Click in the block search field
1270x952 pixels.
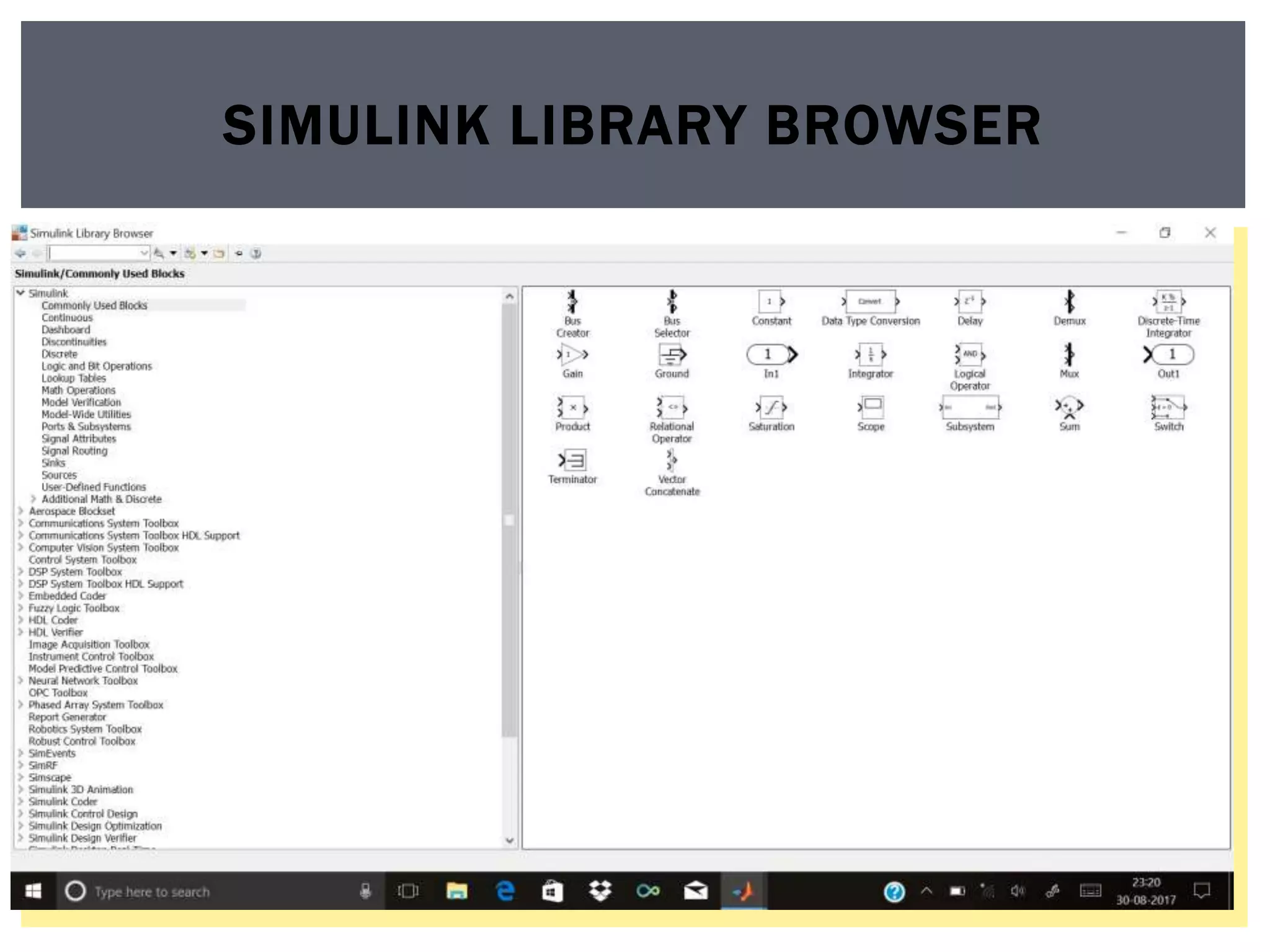93,253
